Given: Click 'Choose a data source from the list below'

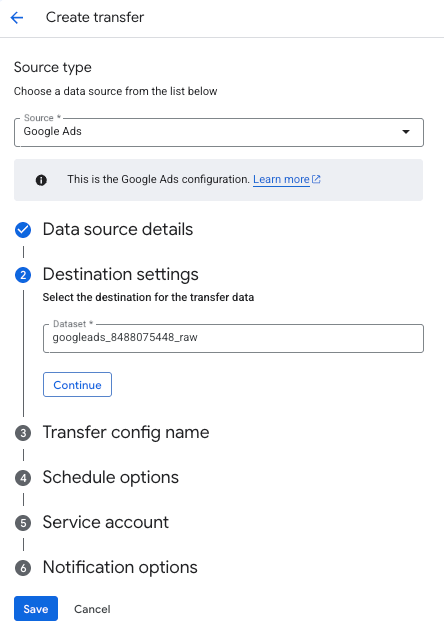Looking at the screenshot, I should (x=115, y=91).
